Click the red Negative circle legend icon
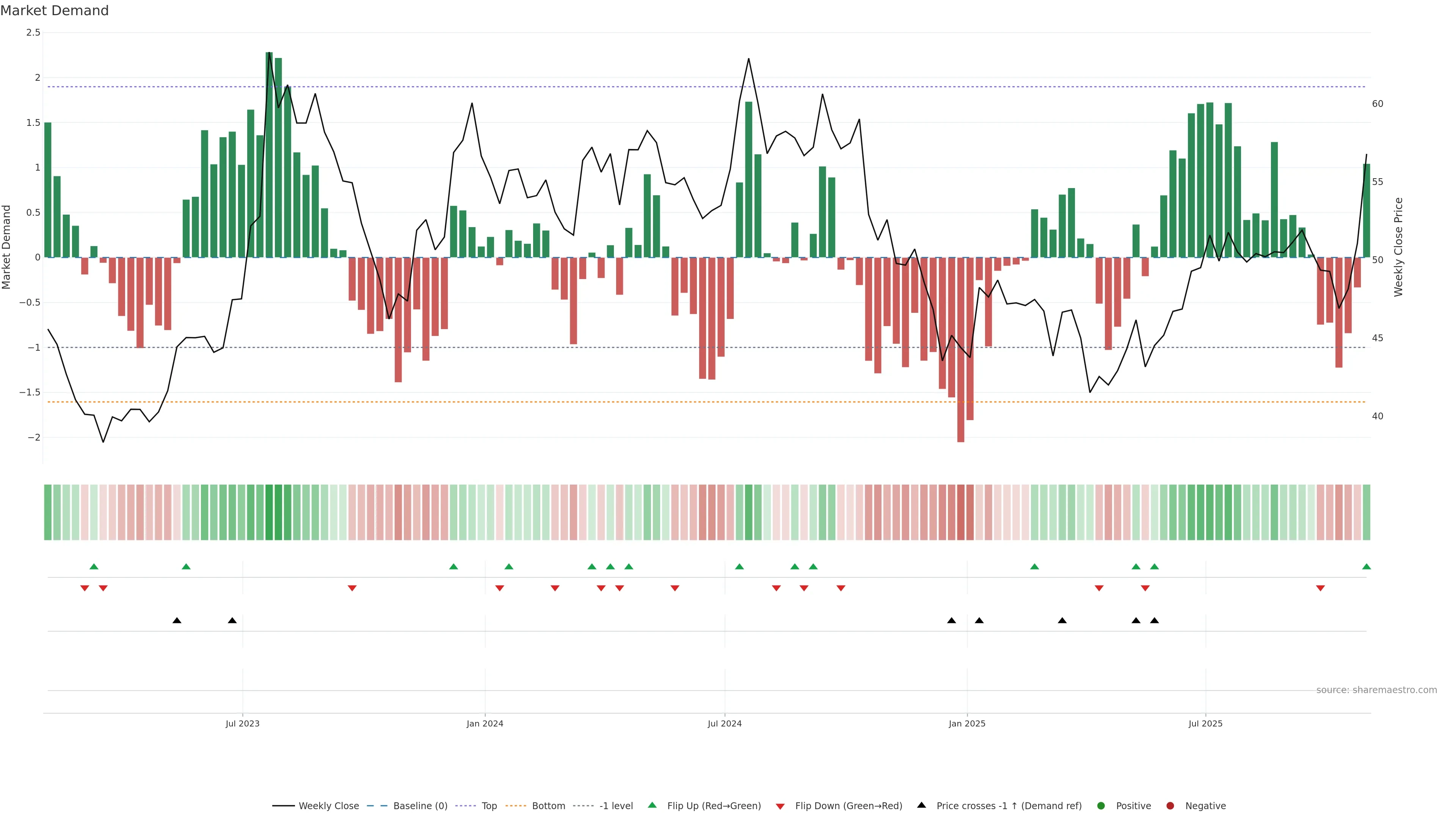 tap(1170, 806)
